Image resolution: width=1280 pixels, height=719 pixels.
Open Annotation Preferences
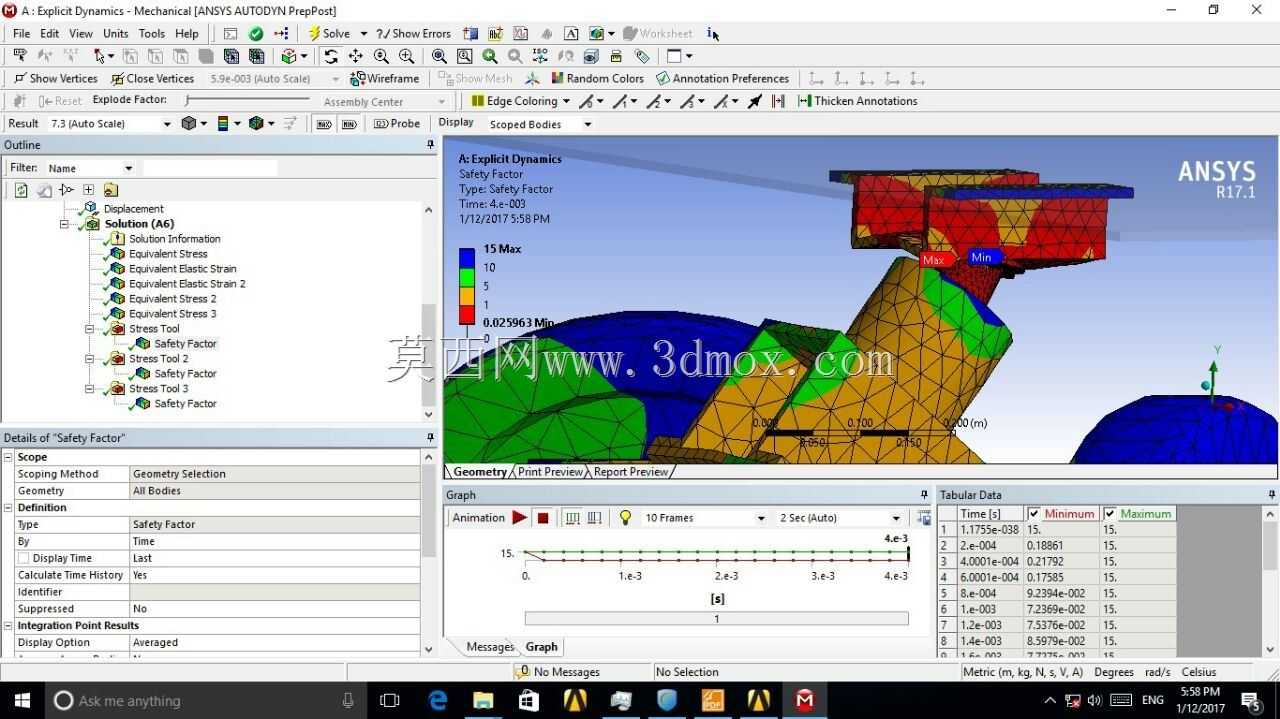tap(723, 78)
